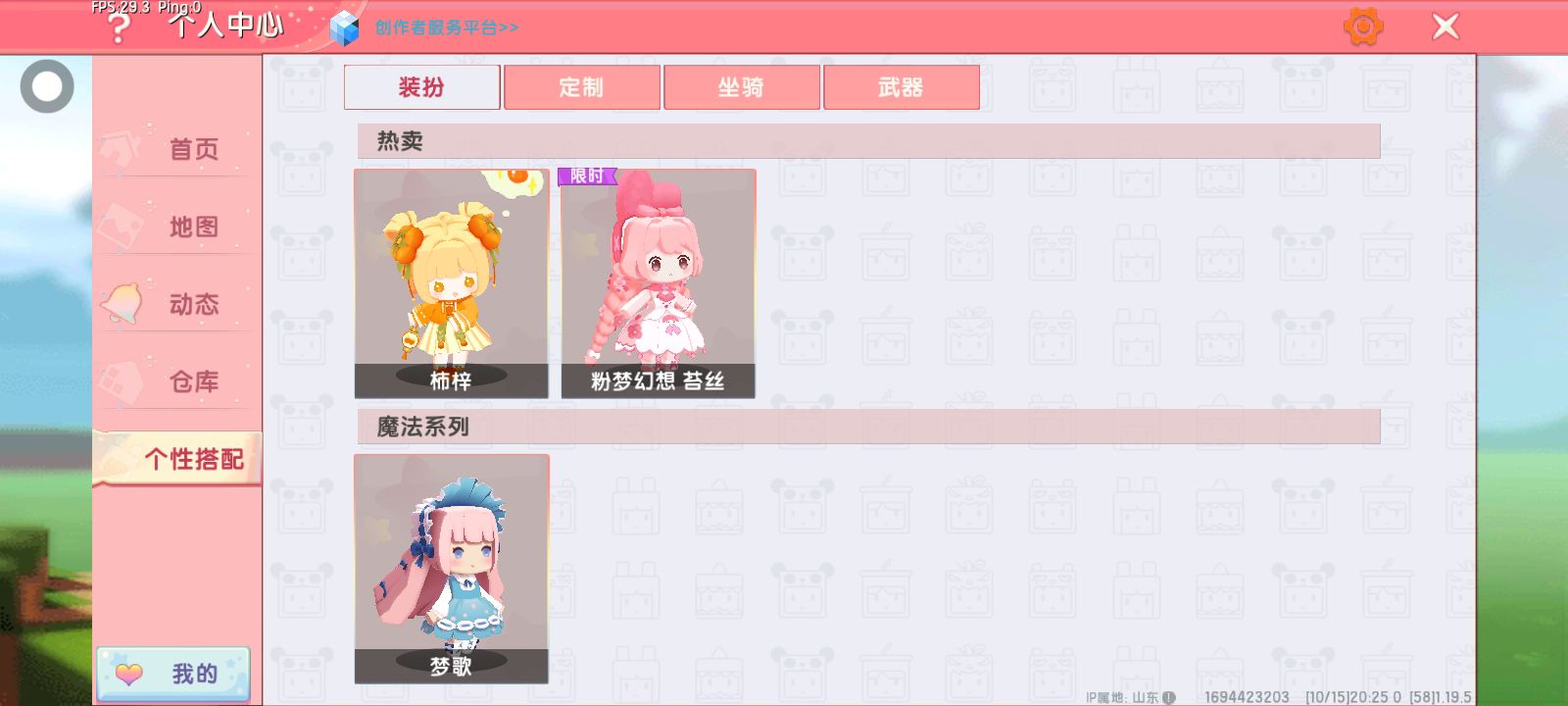The height and width of the screenshot is (706, 1568).
Task: Switch to the 定制 tab
Action: pos(582,87)
